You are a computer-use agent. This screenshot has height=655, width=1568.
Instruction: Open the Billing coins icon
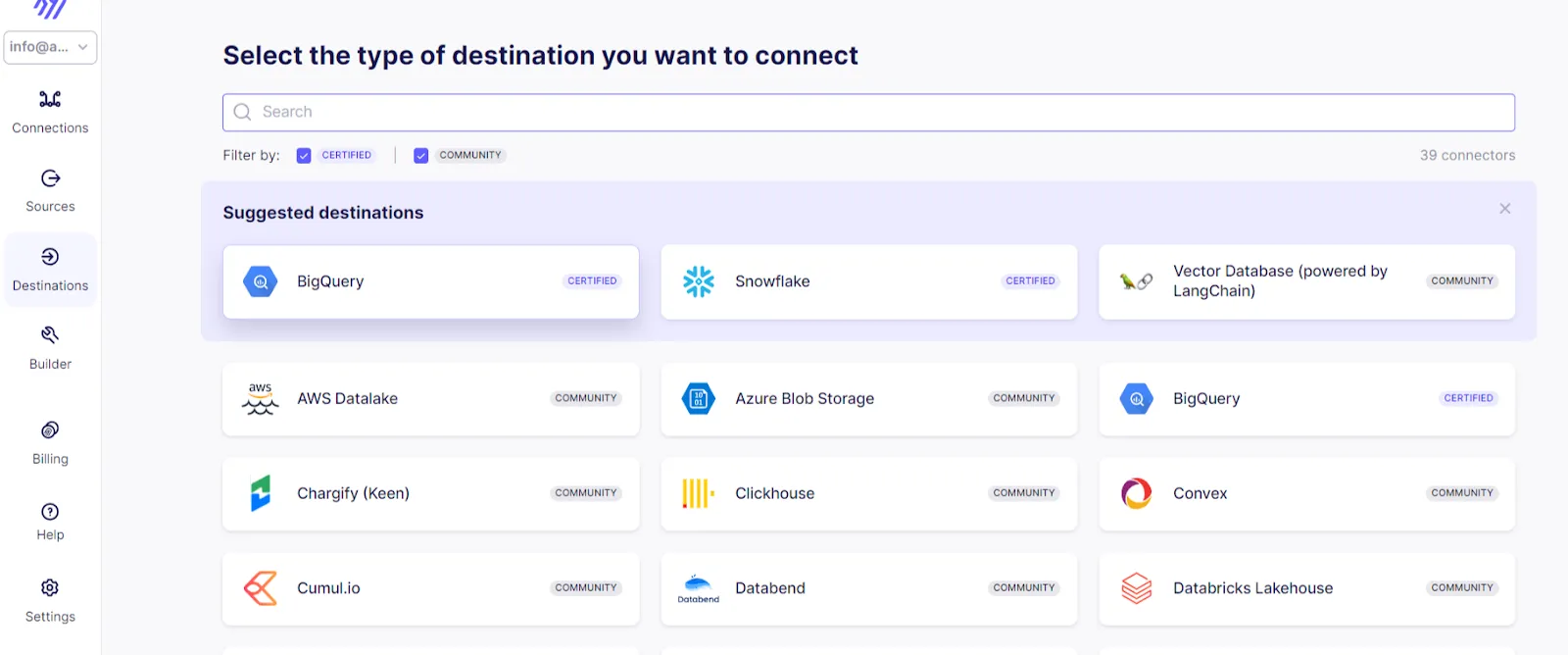coord(50,430)
